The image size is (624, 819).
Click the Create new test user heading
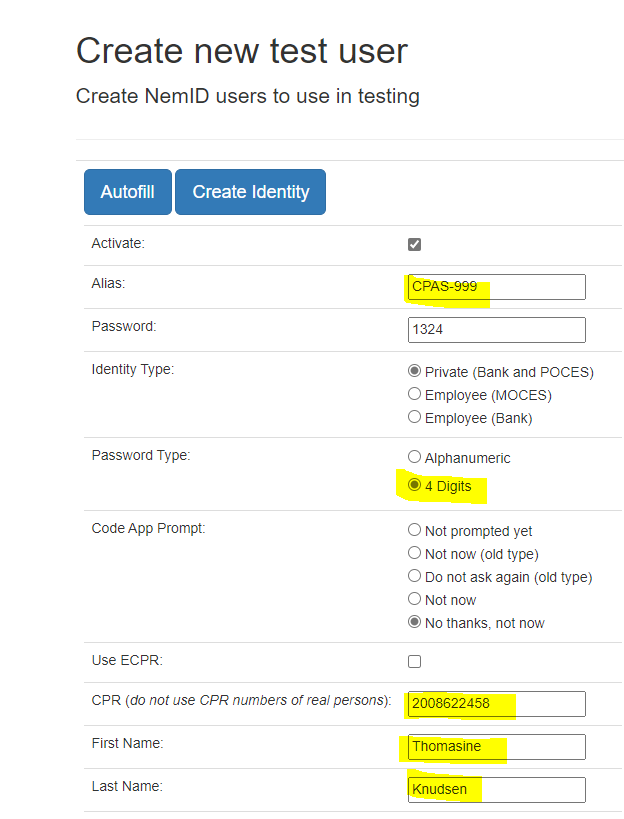241,50
